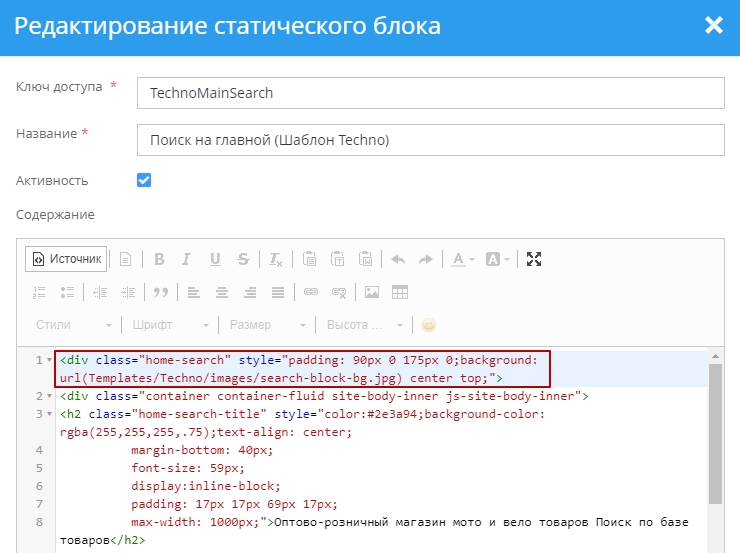Click the Источник source mode button
This screenshot has width=740, height=553.
tap(67, 259)
